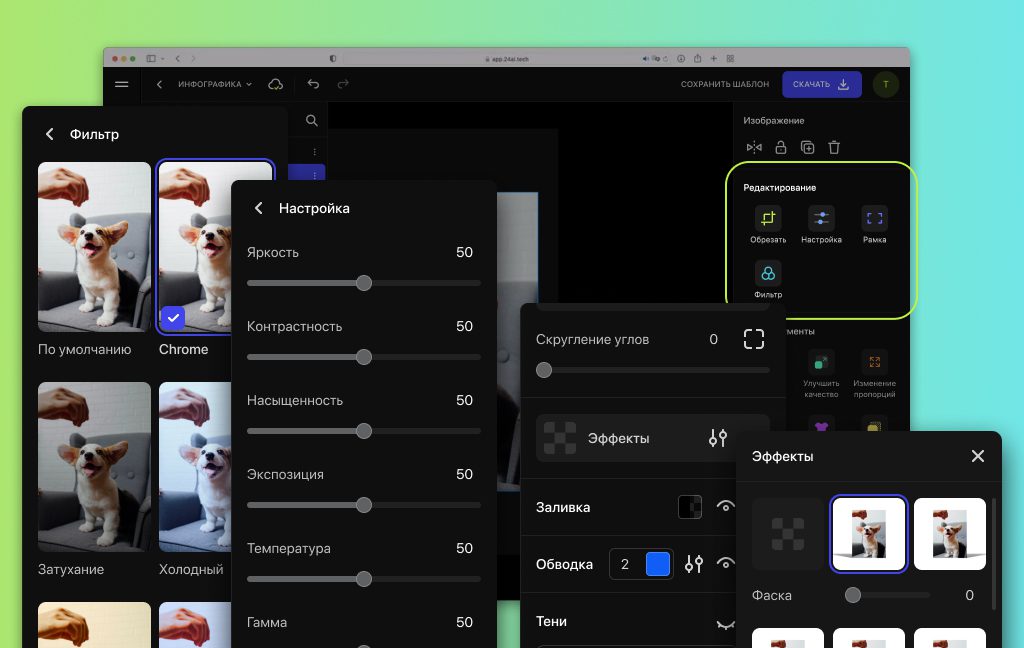Click the Скругление углов value 0

[x=713, y=339]
